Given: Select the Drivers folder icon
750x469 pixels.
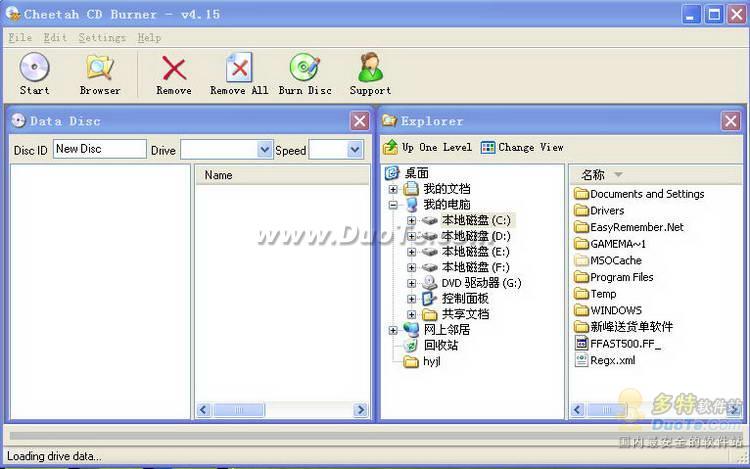Looking at the screenshot, I should (581, 210).
